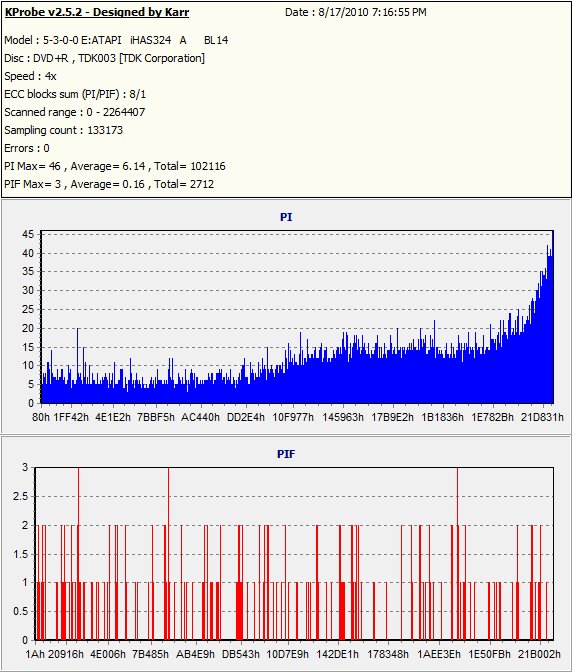This screenshot has height=672, width=572.
Task: Click the DB543h label on PIF axis
Action: 240,654
